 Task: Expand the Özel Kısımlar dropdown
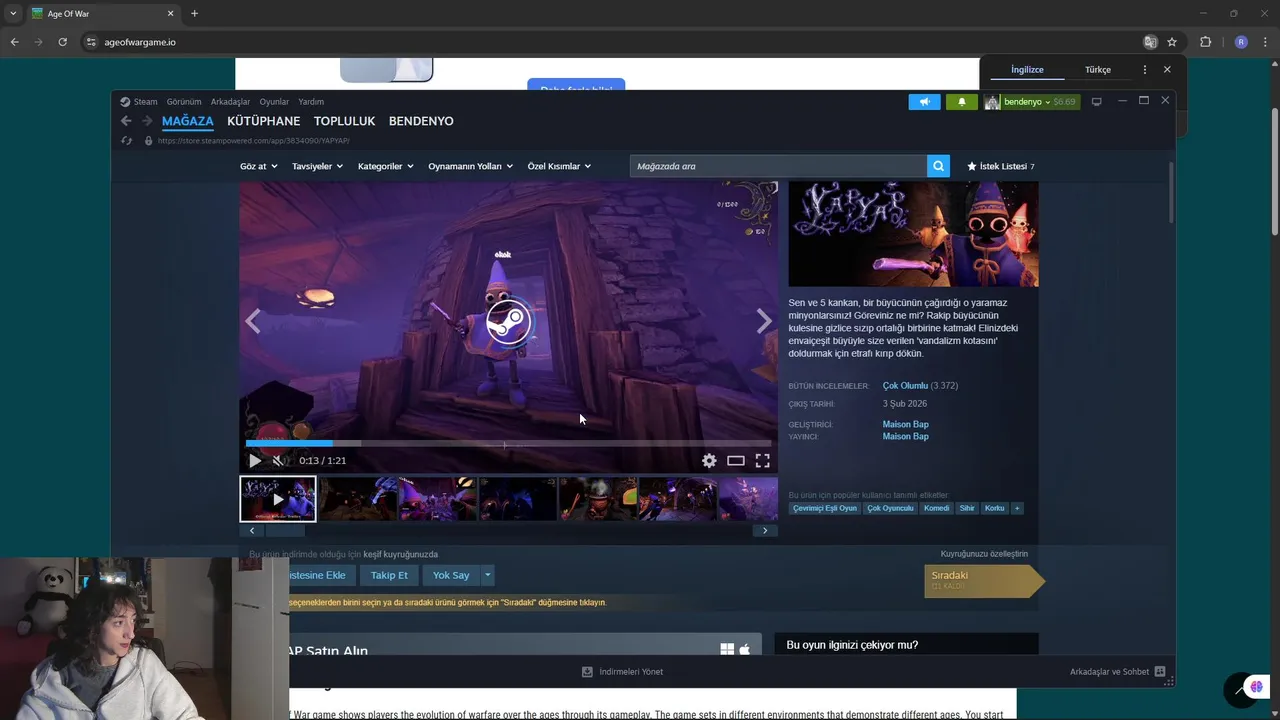click(x=559, y=166)
